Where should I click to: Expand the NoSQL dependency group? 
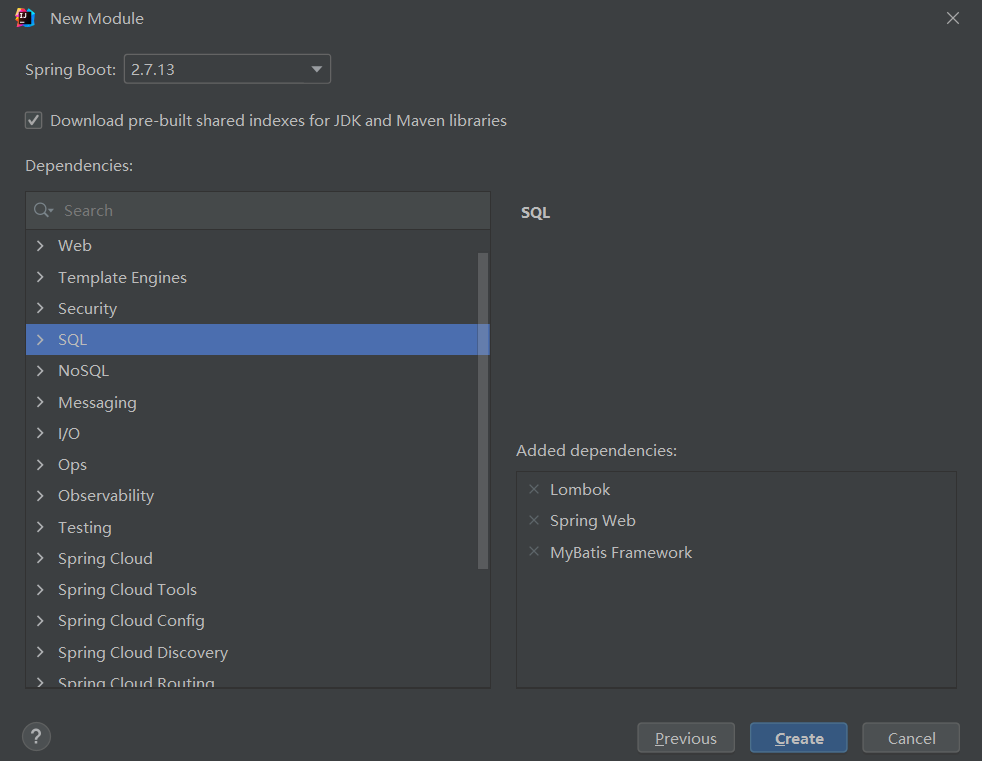tap(40, 371)
